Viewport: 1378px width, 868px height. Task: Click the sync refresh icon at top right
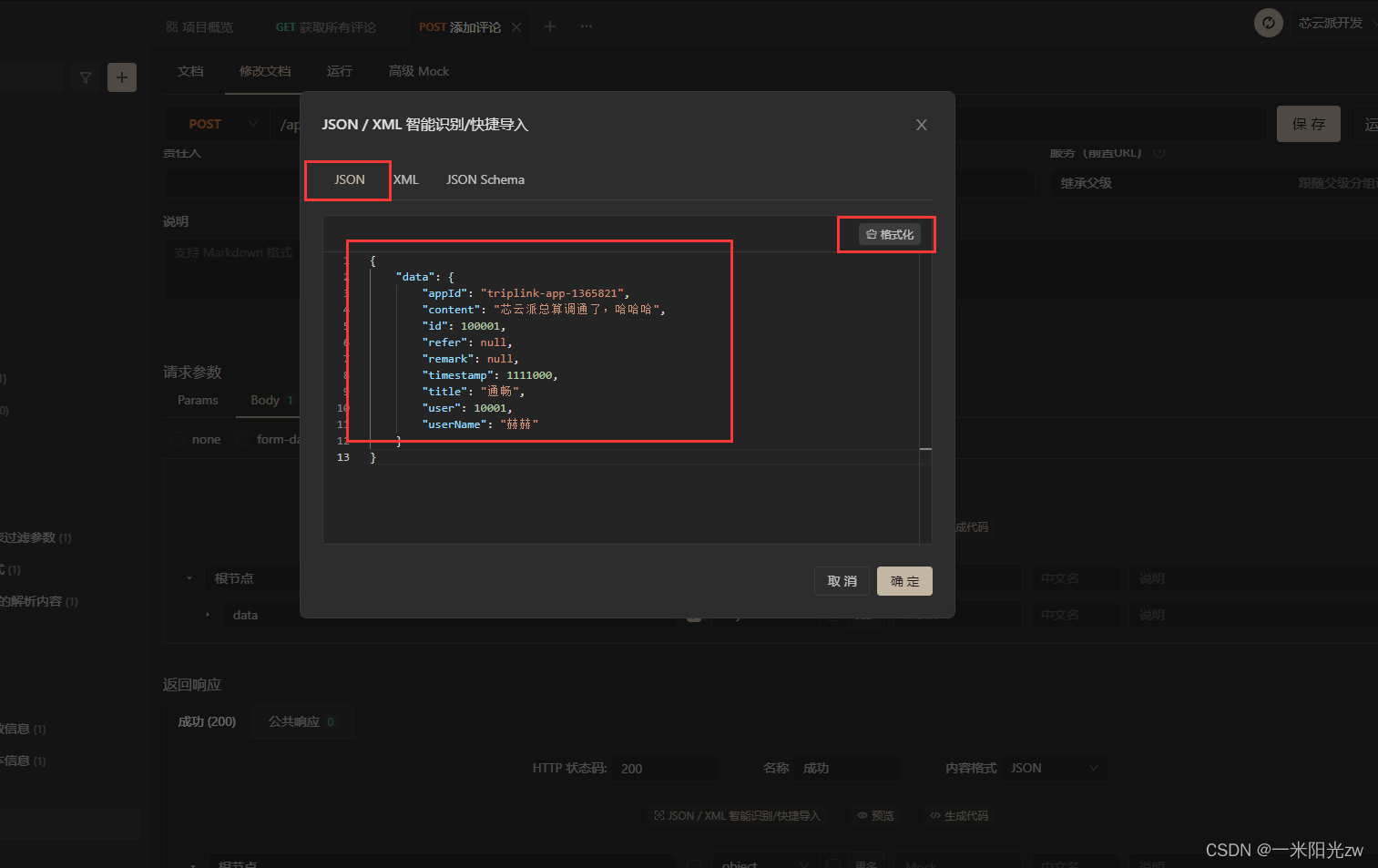(1268, 23)
